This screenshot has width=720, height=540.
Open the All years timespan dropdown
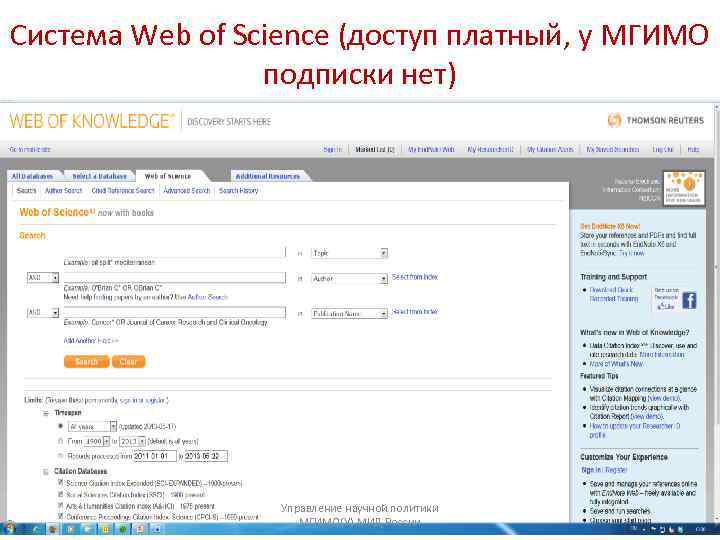pyautogui.click(x=92, y=427)
